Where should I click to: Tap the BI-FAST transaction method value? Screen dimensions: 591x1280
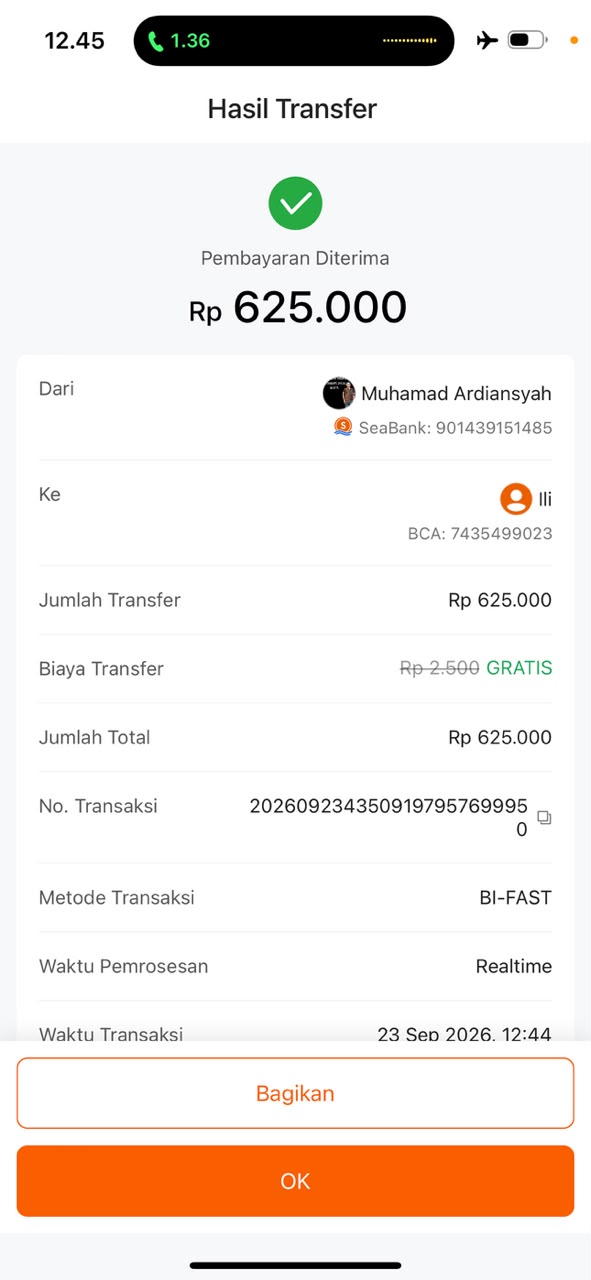click(x=515, y=898)
